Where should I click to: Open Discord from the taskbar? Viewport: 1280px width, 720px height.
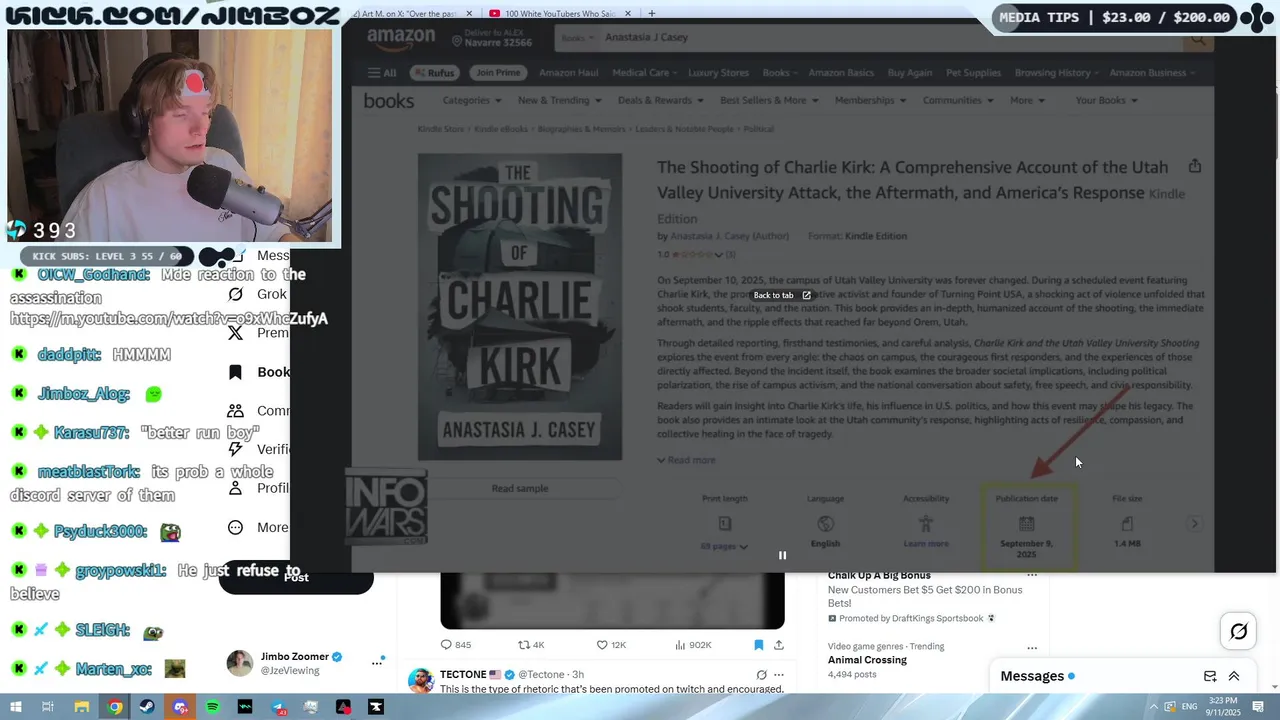[180, 707]
